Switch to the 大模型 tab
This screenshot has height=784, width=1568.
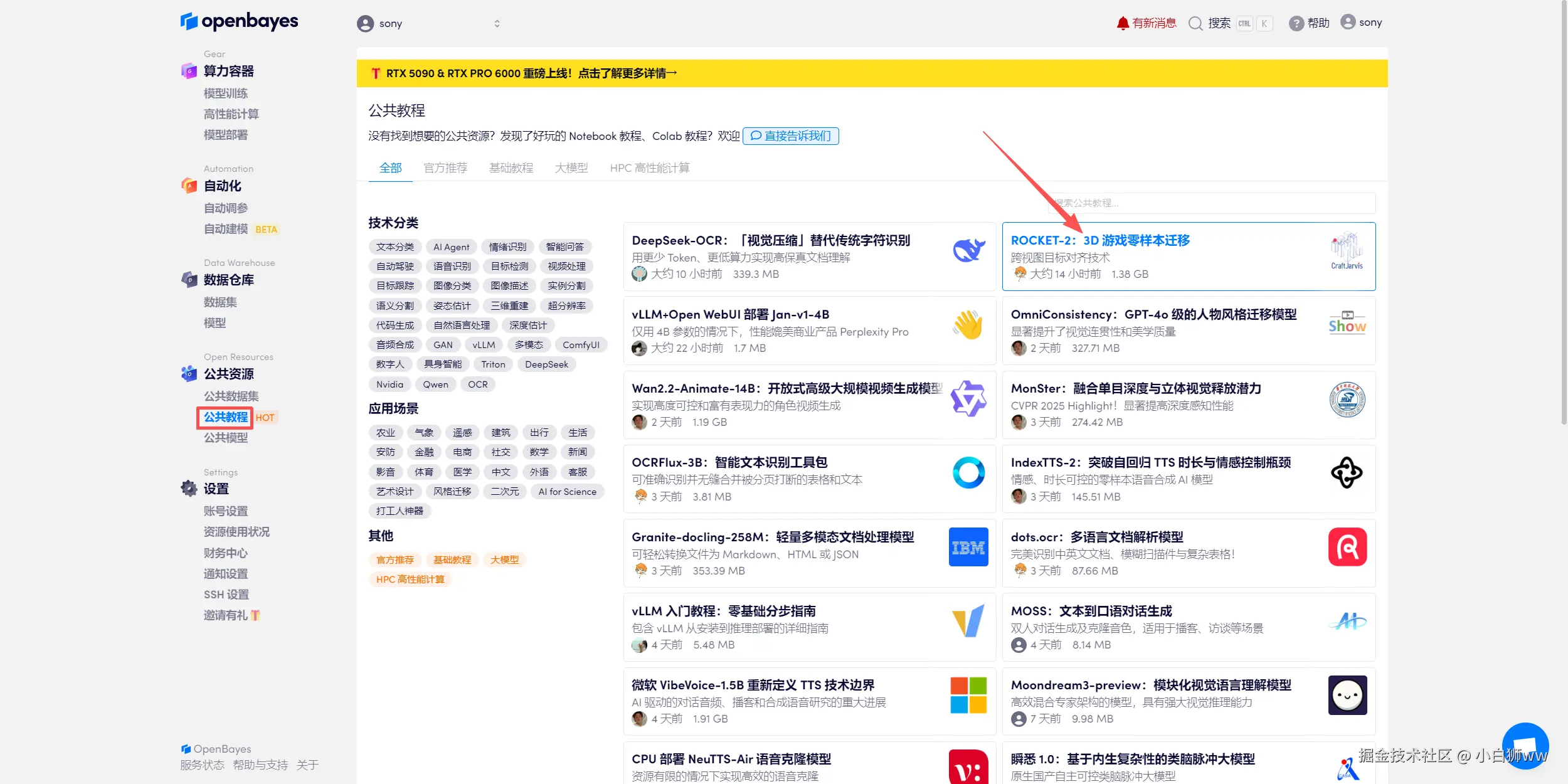pyautogui.click(x=571, y=168)
